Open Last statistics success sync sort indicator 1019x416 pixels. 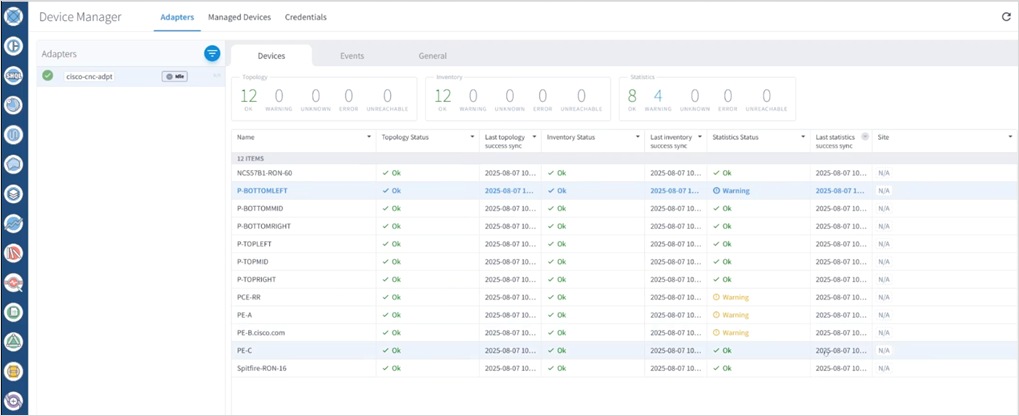point(865,136)
